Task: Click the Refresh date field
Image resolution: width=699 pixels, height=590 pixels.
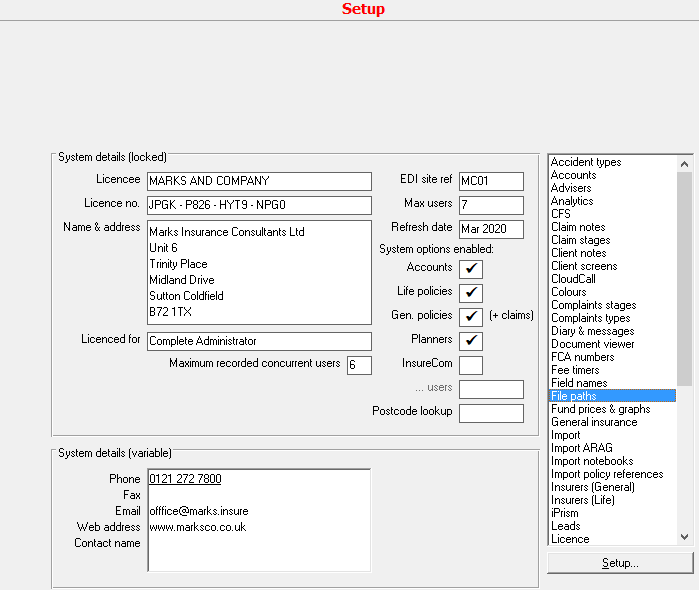Action: coord(491,229)
